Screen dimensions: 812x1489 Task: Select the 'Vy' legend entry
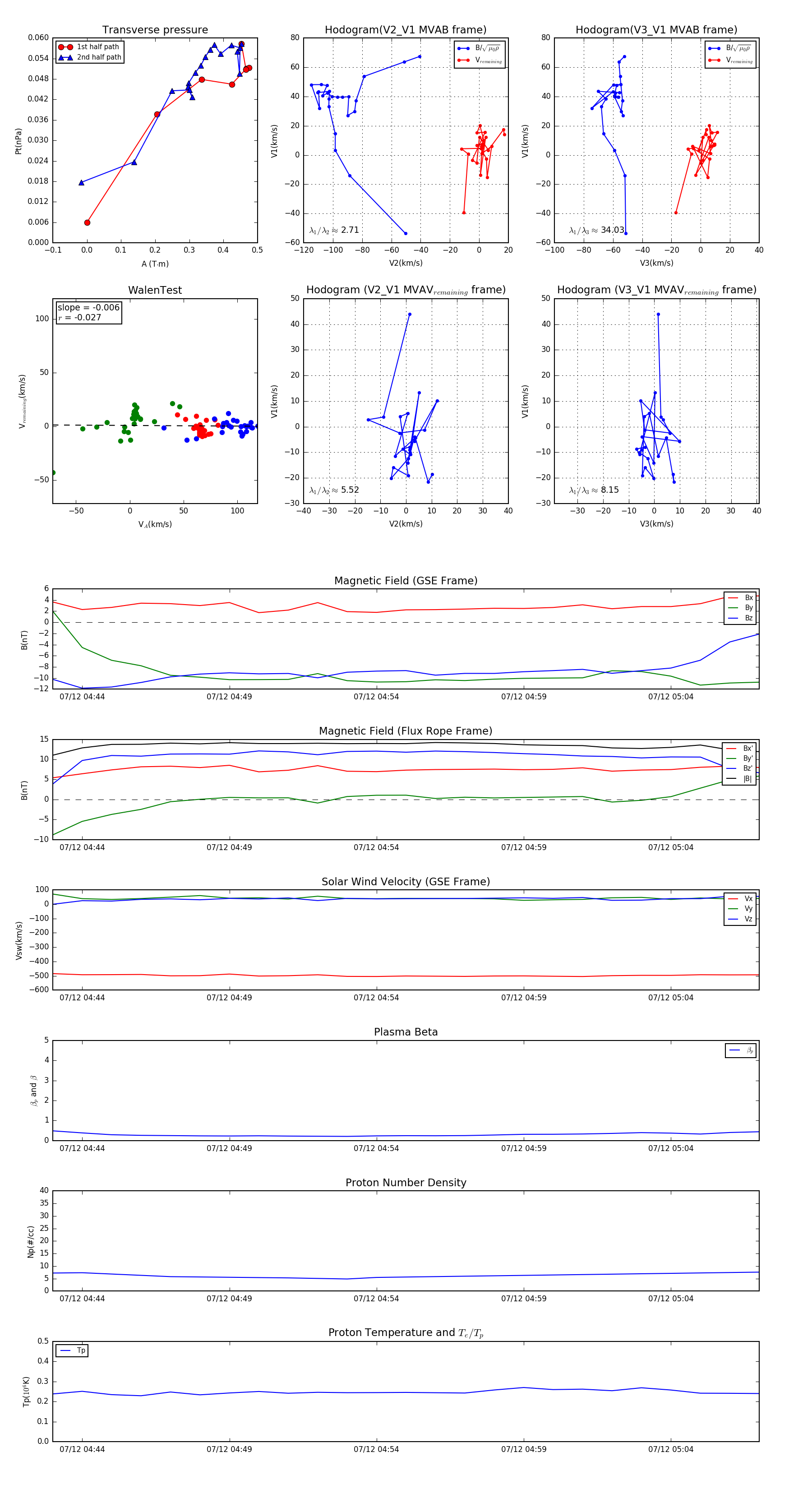[740, 909]
